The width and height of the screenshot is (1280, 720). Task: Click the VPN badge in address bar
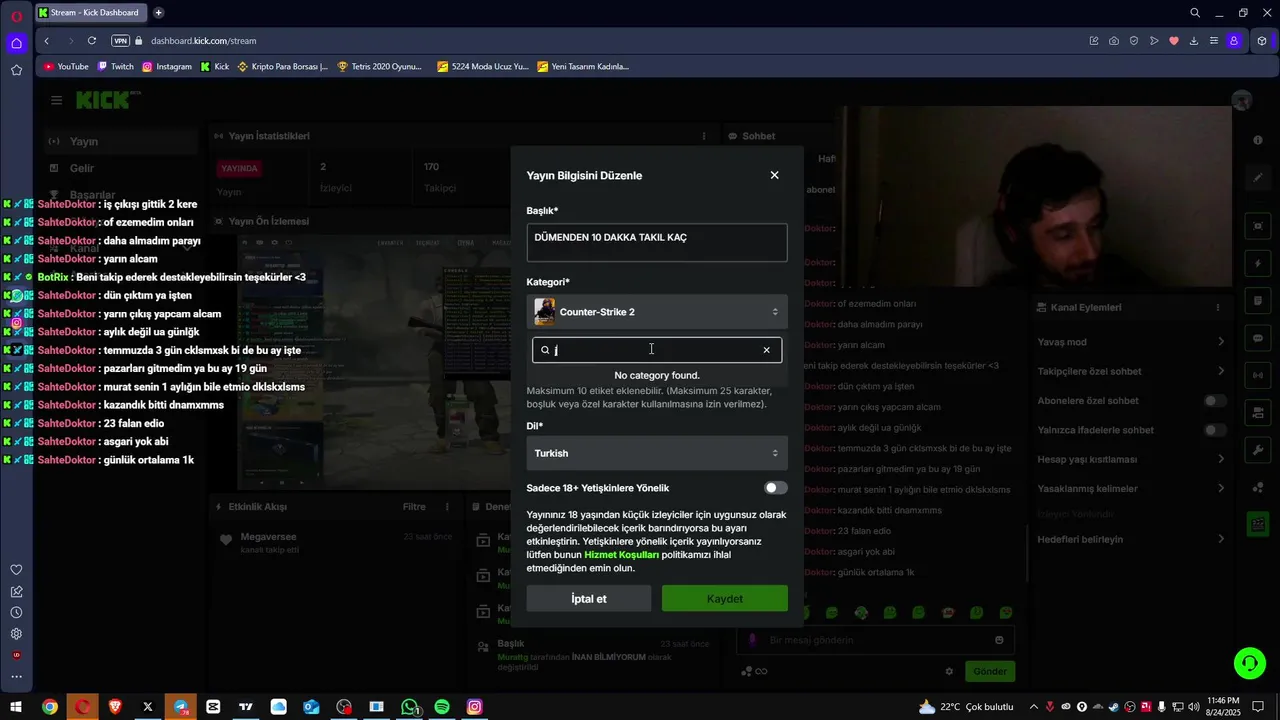point(121,41)
